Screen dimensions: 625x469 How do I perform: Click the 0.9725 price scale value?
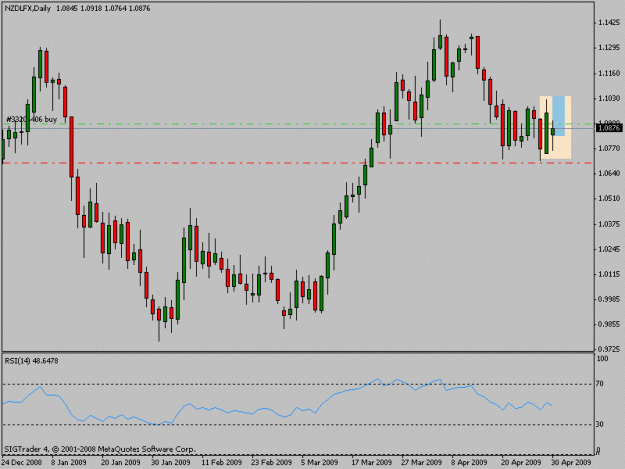(x=609, y=349)
